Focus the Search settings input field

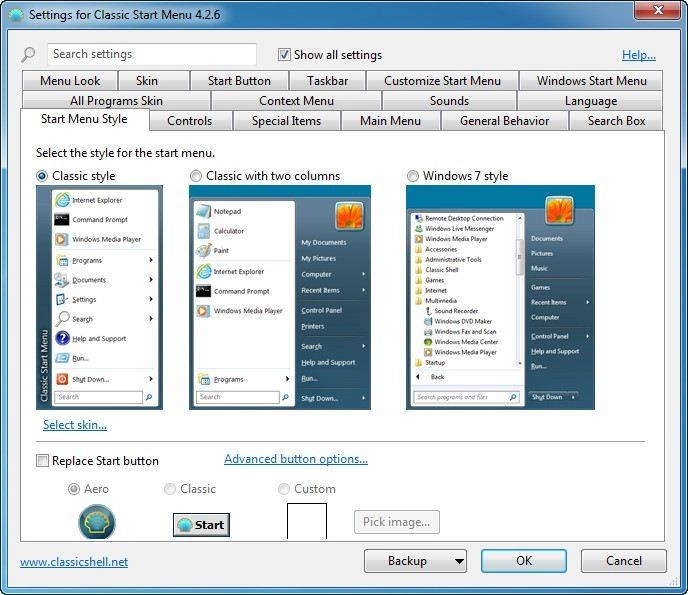pos(152,54)
